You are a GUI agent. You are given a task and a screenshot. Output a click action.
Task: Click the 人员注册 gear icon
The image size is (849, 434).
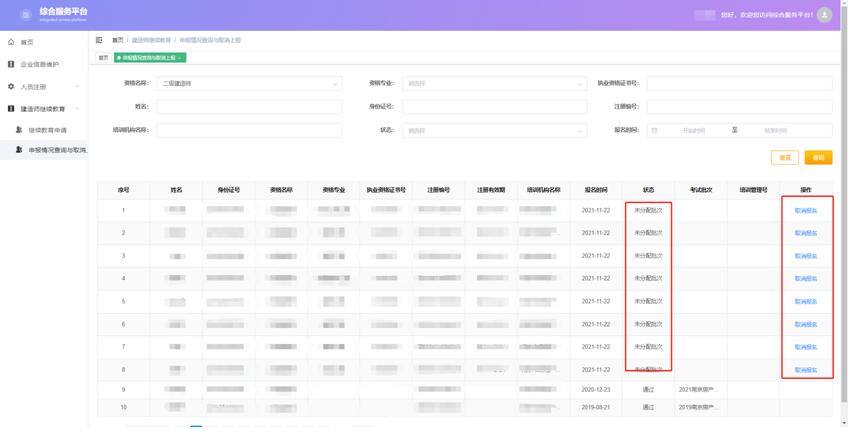[11, 87]
